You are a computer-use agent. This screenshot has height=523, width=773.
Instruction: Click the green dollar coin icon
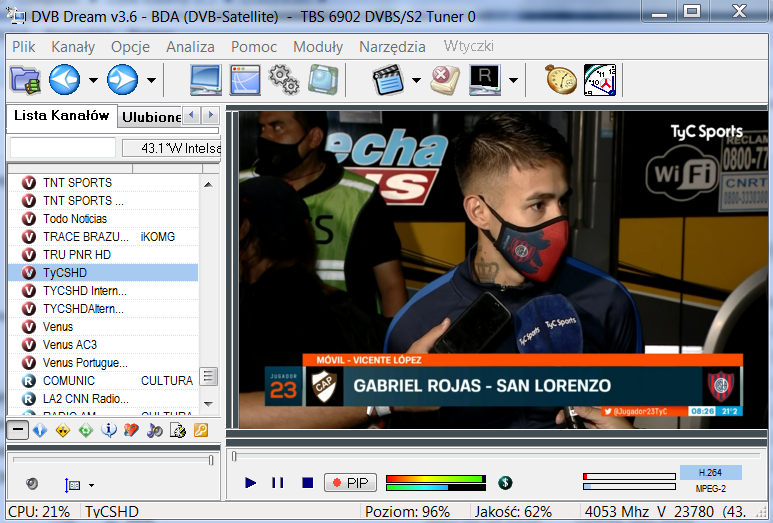click(505, 483)
